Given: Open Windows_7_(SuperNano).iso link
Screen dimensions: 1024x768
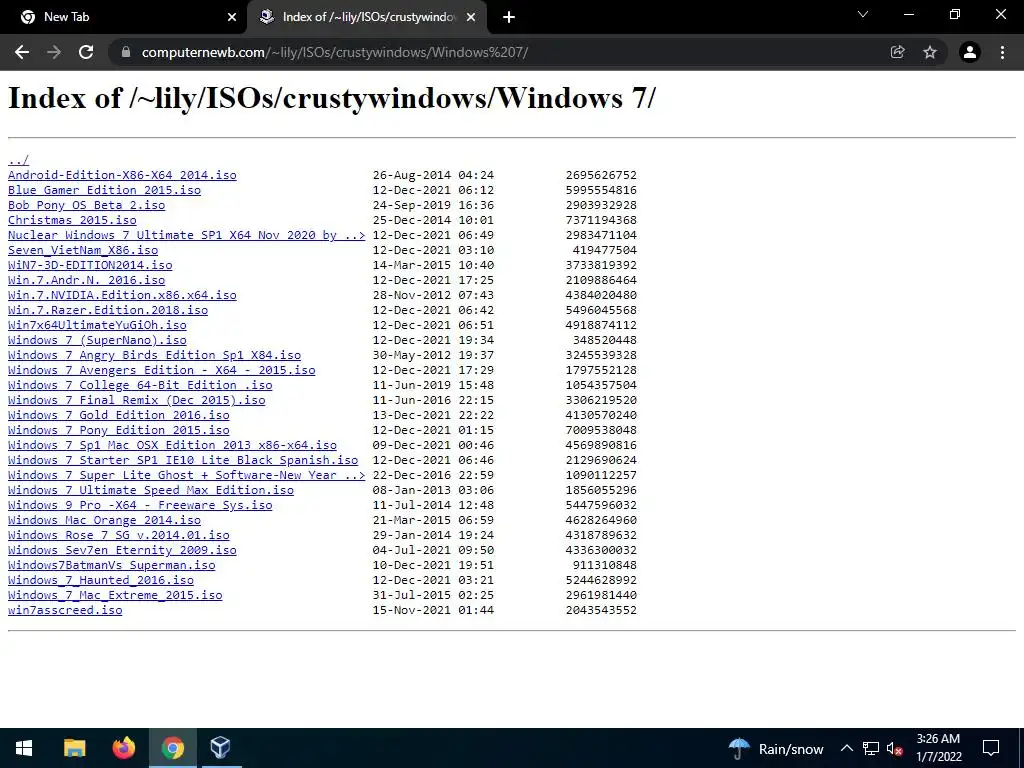Looking at the screenshot, I should [x=97, y=340].
